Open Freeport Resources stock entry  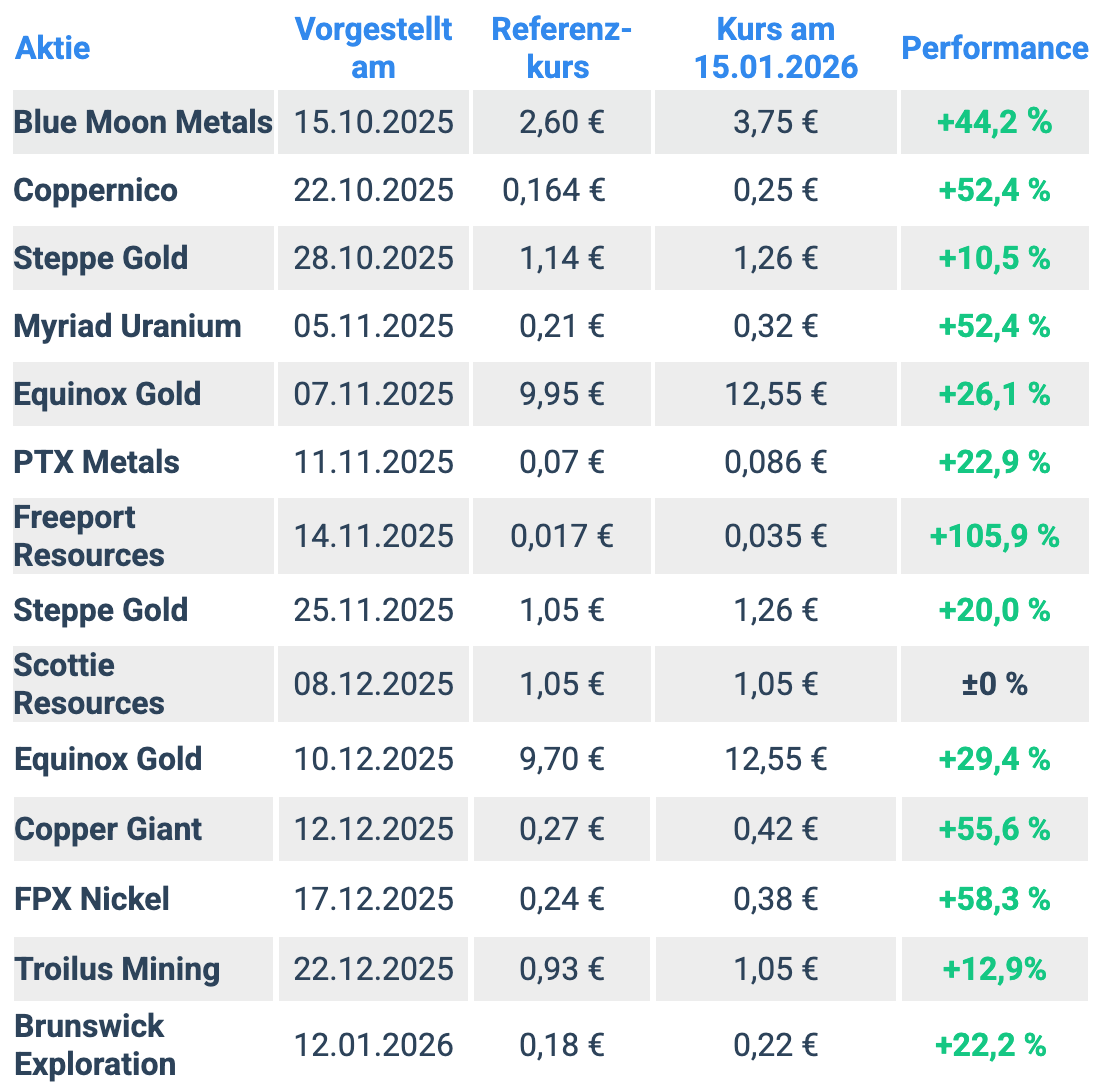point(89,536)
